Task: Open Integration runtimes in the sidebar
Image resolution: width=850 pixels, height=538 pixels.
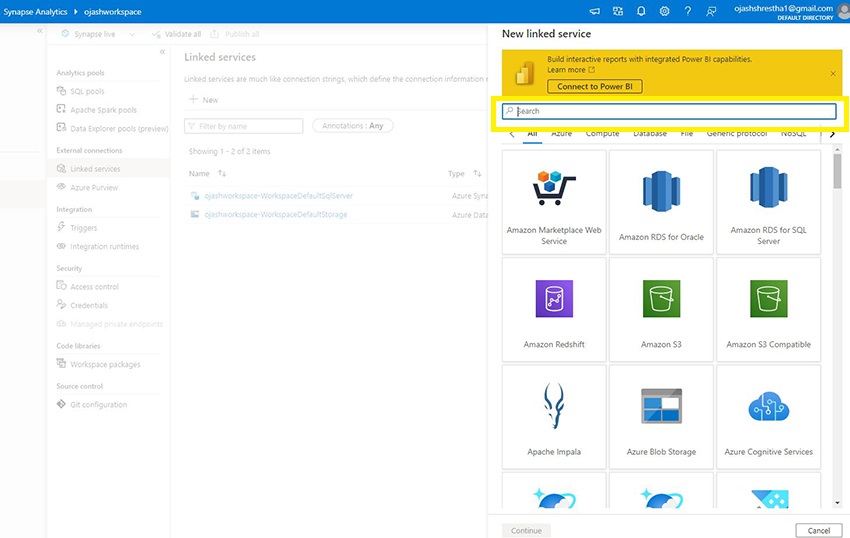Action: tap(98, 246)
